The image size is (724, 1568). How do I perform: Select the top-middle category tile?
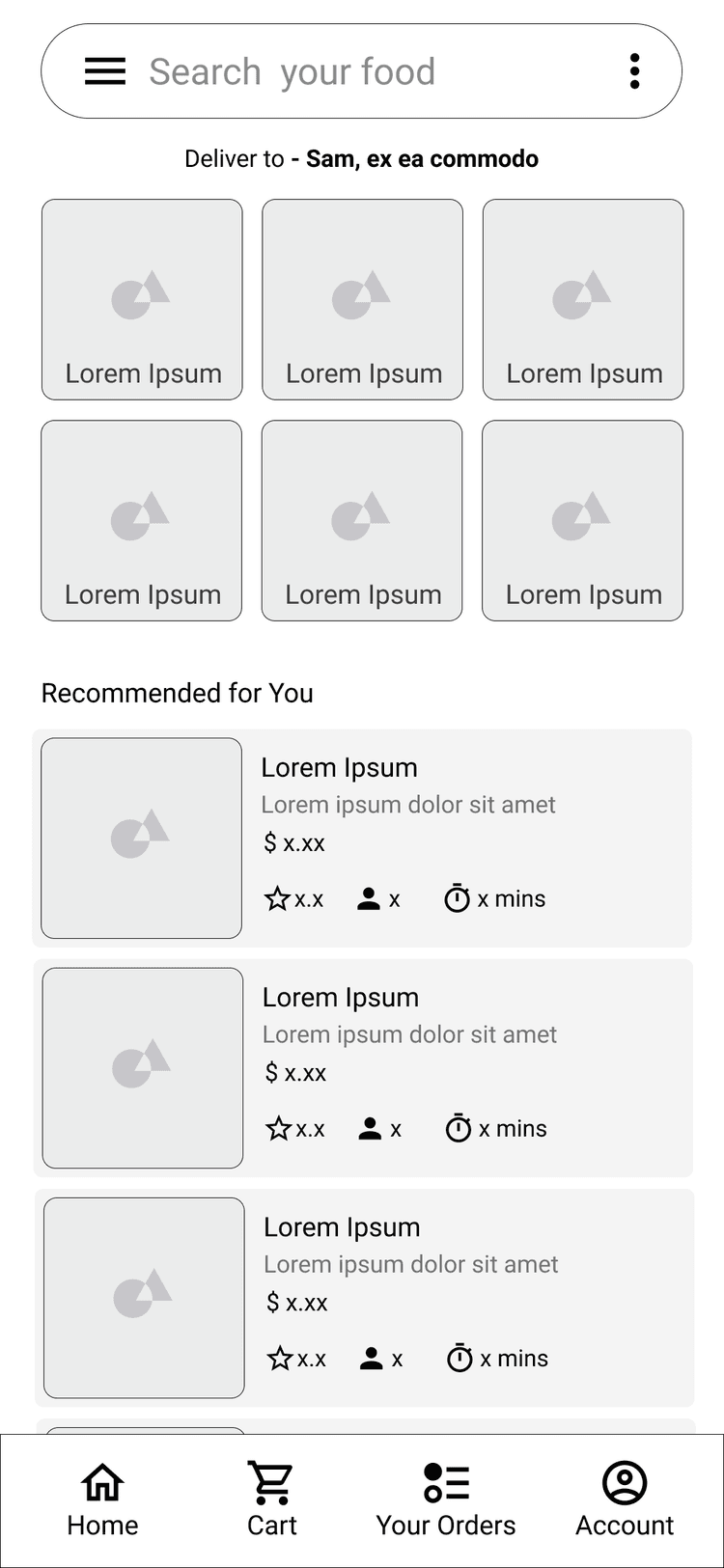pyautogui.click(x=363, y=299)
